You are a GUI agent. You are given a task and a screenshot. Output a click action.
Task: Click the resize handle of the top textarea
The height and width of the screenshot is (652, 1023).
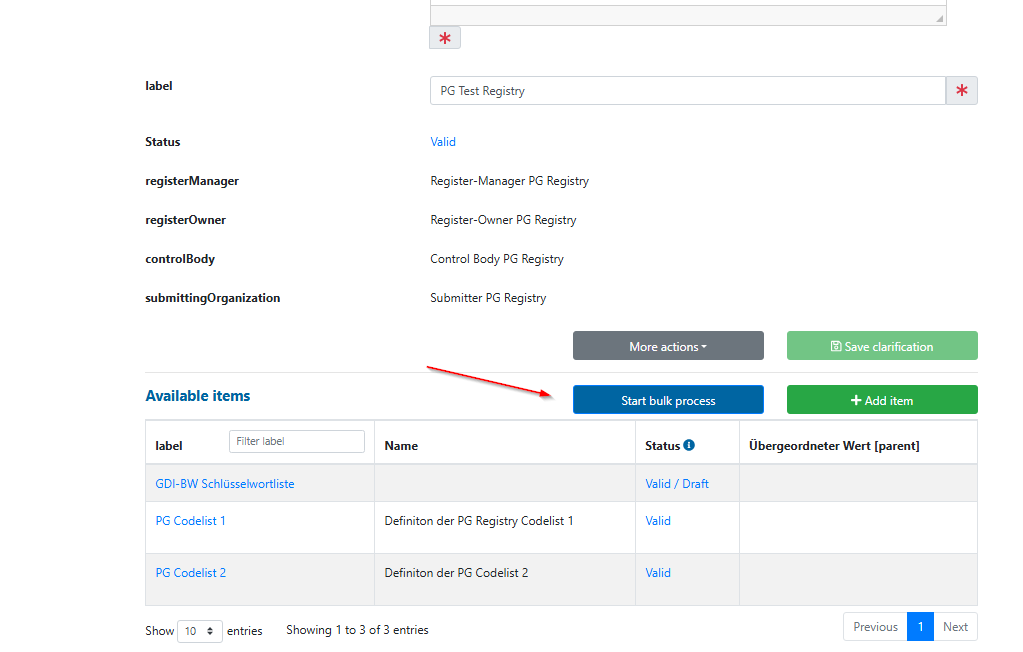pyautogui.click(x=939, y=19)
